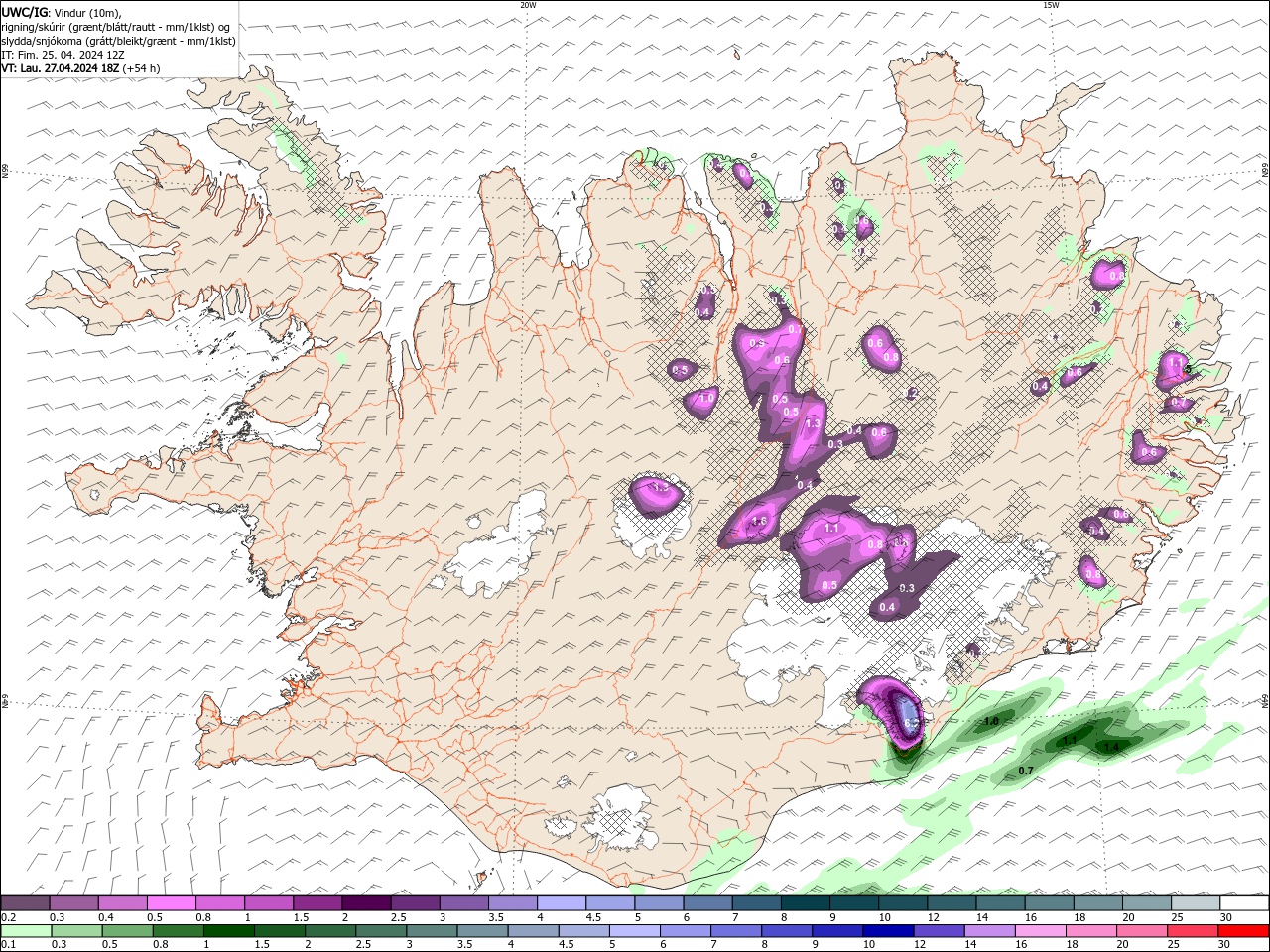Image resolution: width=1270 pixels, height=952 pixels.
Task: Select the top legend swatch labeled 2
Action: point(366,903)
